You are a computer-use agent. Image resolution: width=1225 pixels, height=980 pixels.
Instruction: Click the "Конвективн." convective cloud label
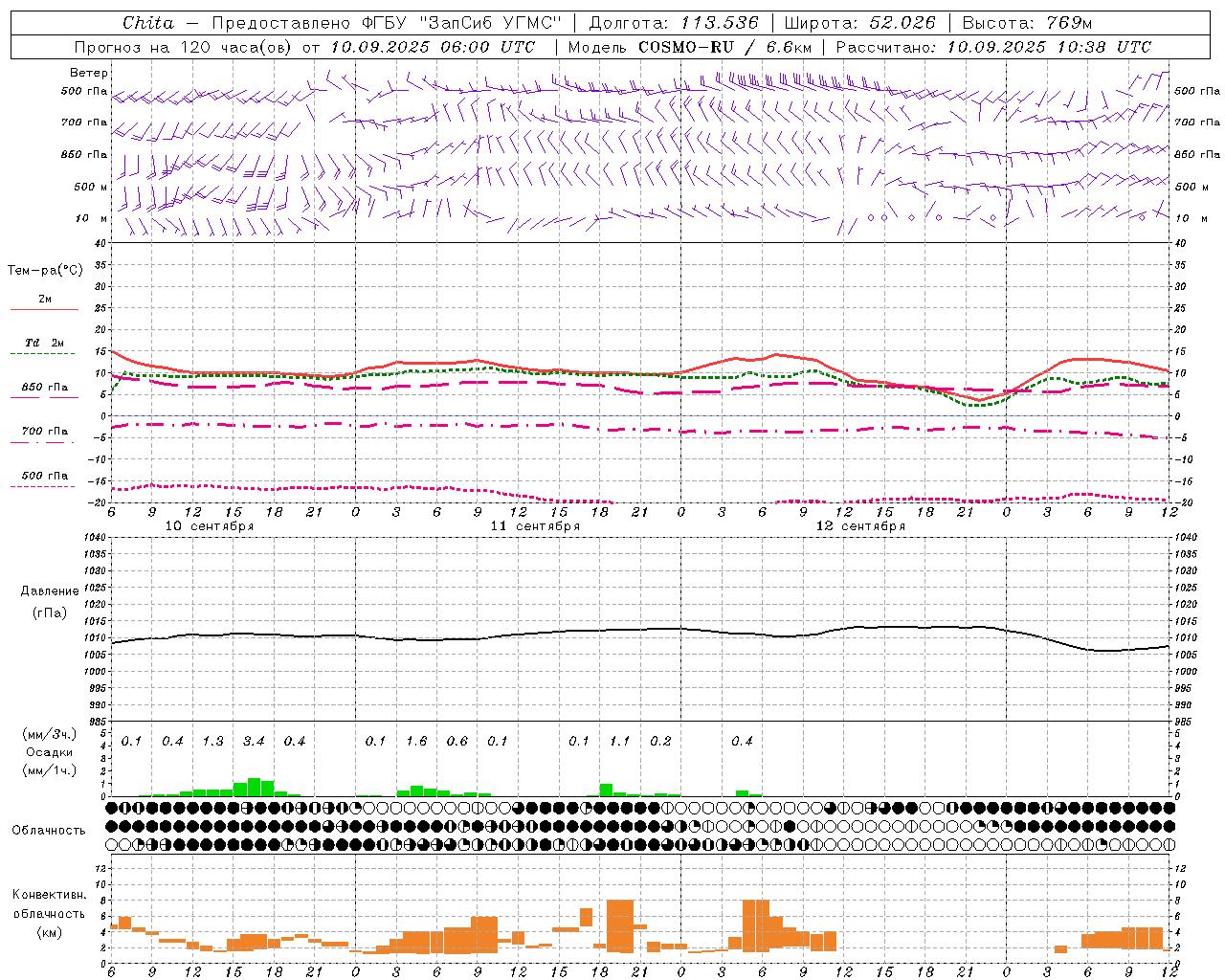[49, 895]
